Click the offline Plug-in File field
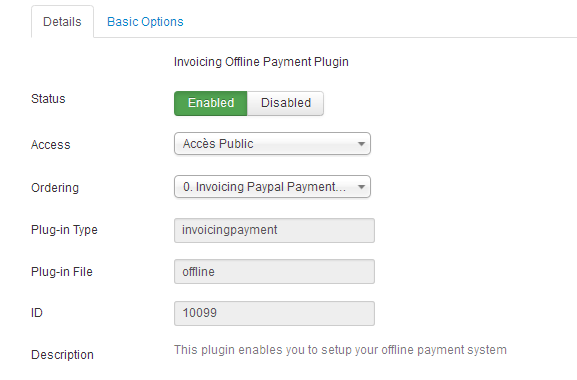 coord(275,272)
